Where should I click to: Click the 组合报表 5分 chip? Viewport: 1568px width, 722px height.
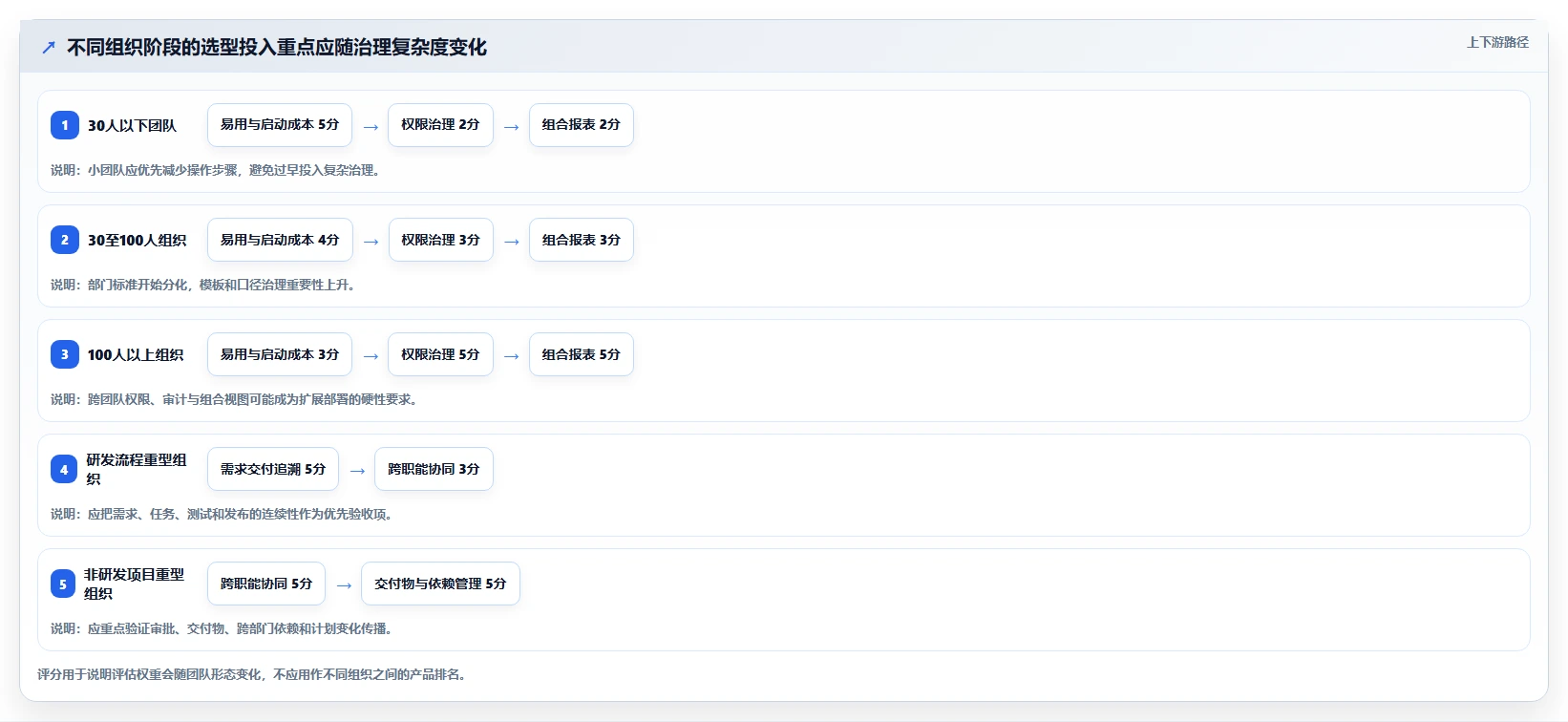[x=582, y=354]
